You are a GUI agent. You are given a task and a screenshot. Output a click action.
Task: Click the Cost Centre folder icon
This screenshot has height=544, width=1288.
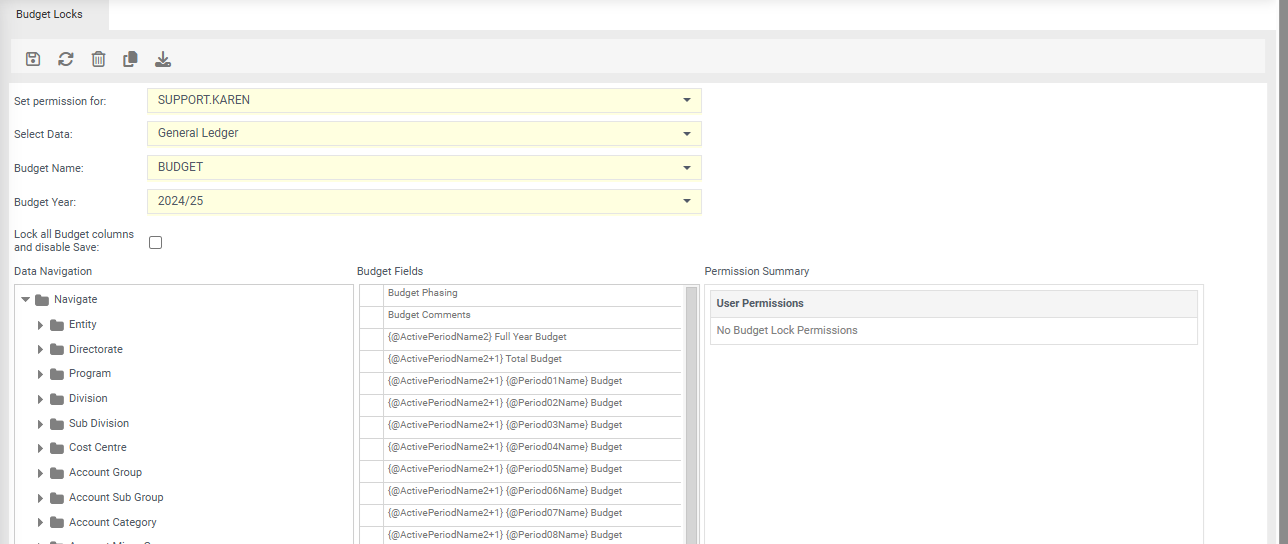pyautogui.click(x=57, y=448)
